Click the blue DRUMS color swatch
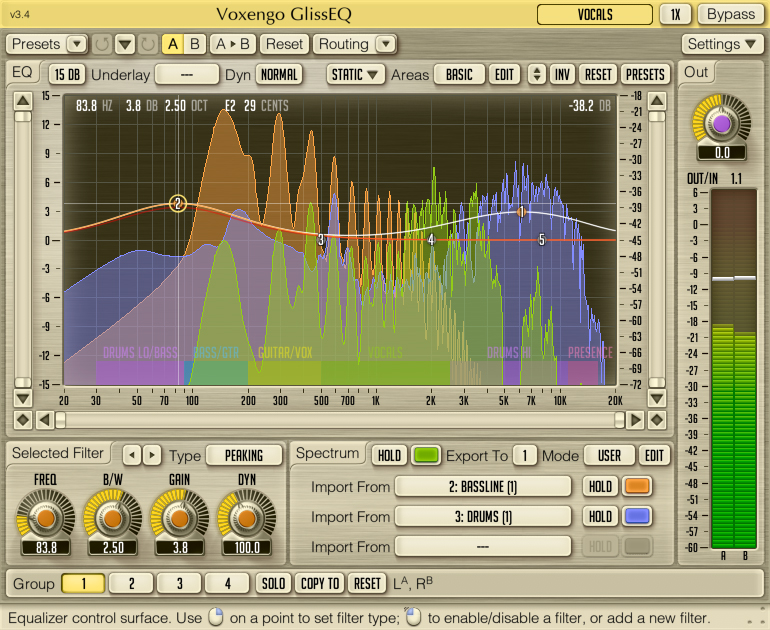The height and width of the screenshot is (630, 770). pos(637,516)
